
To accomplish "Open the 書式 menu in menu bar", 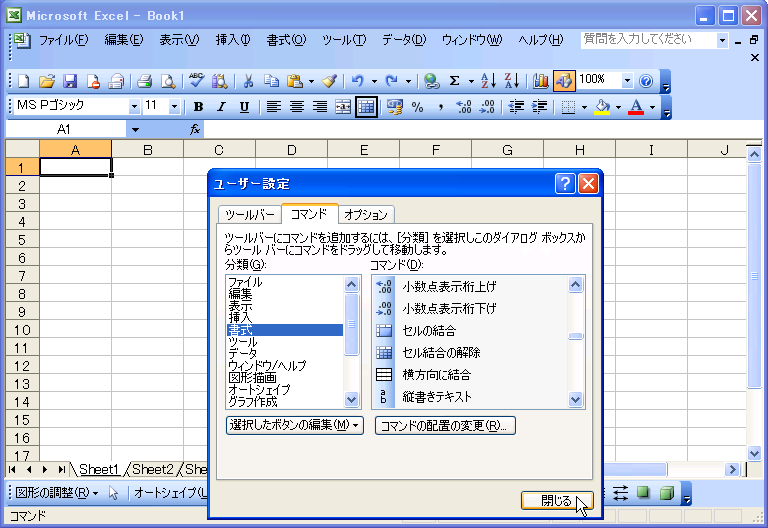I will [286, 40].
